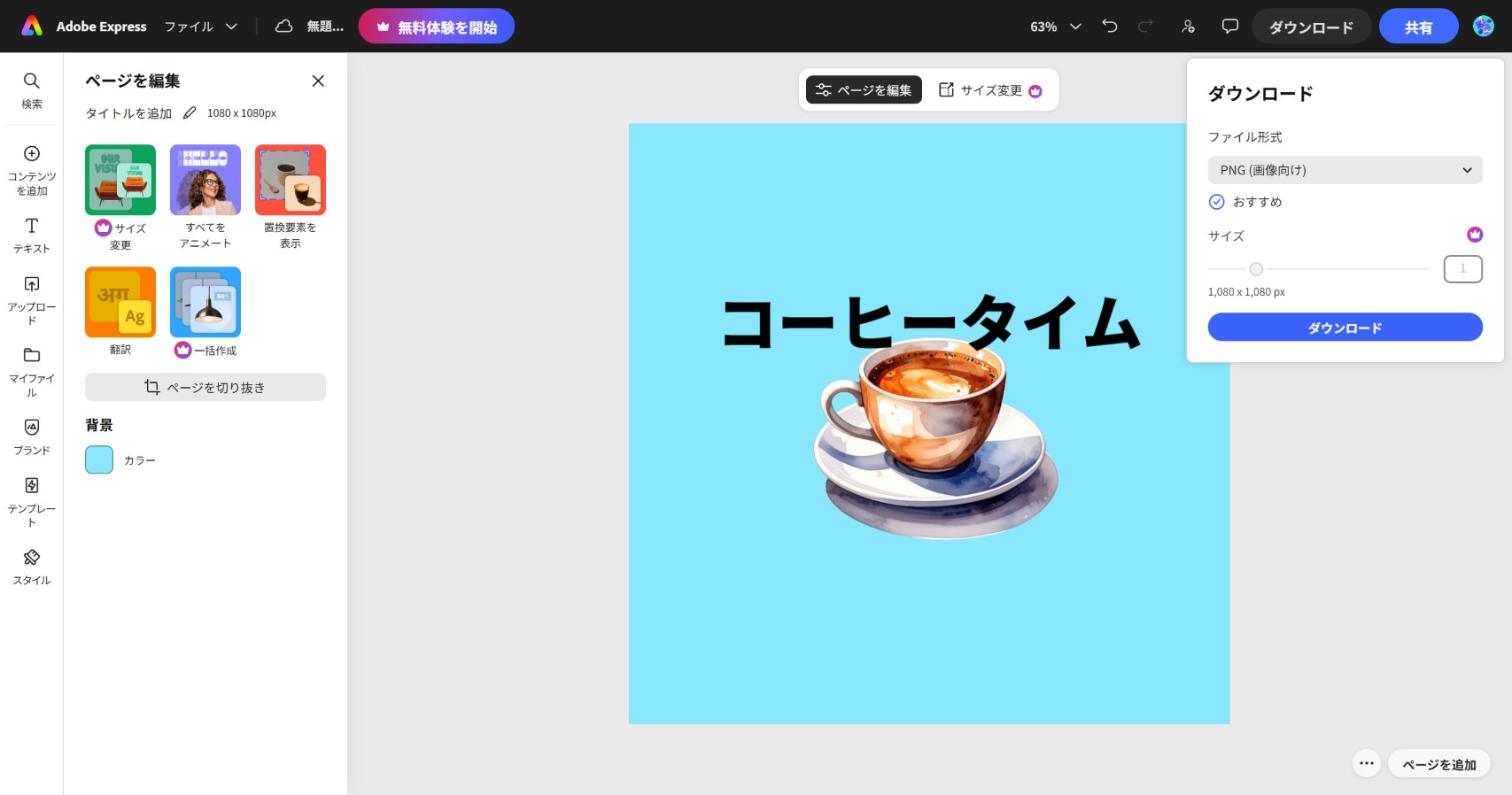Select the ページを編集 toolbar tab
Viewport: 1512px width, 795px height.
(864, 90)
